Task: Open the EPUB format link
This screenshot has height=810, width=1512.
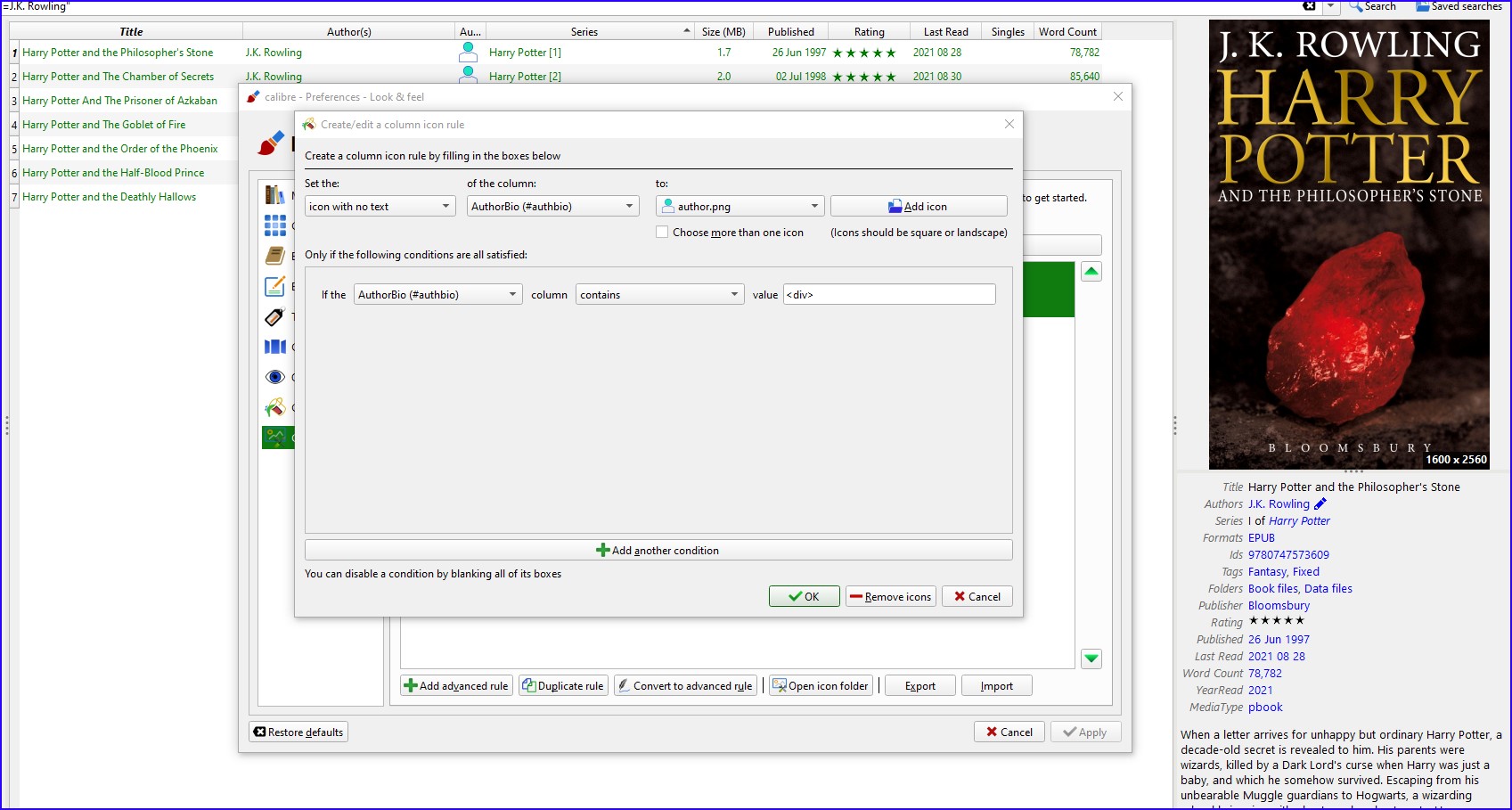Action: [x=1262, y=538]
